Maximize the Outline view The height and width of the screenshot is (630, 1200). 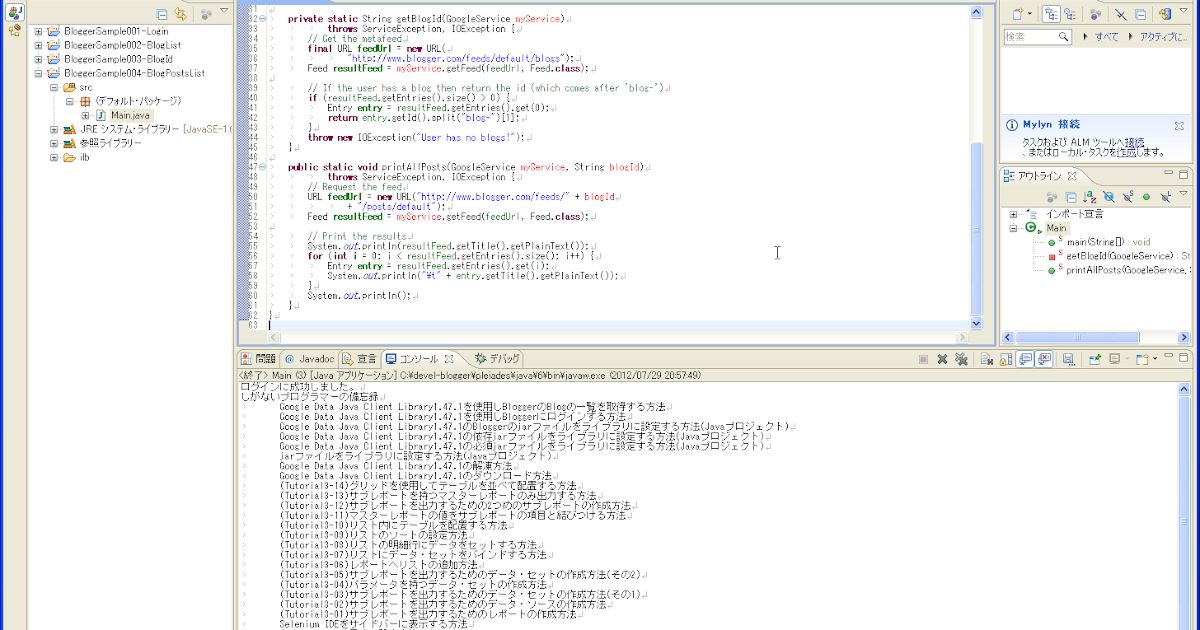tap(1184, 175)
